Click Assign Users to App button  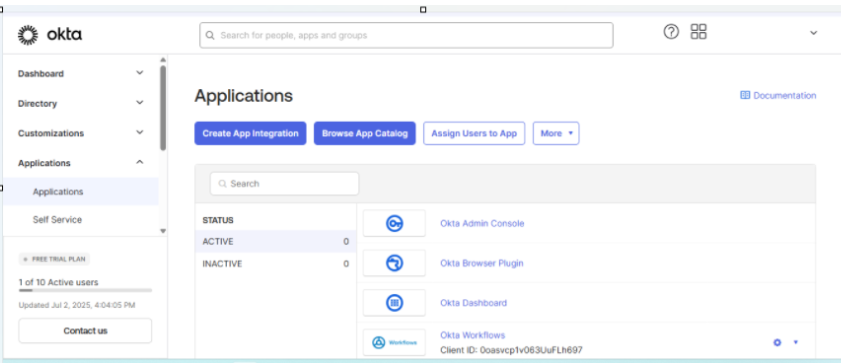[x=474, y=133]
